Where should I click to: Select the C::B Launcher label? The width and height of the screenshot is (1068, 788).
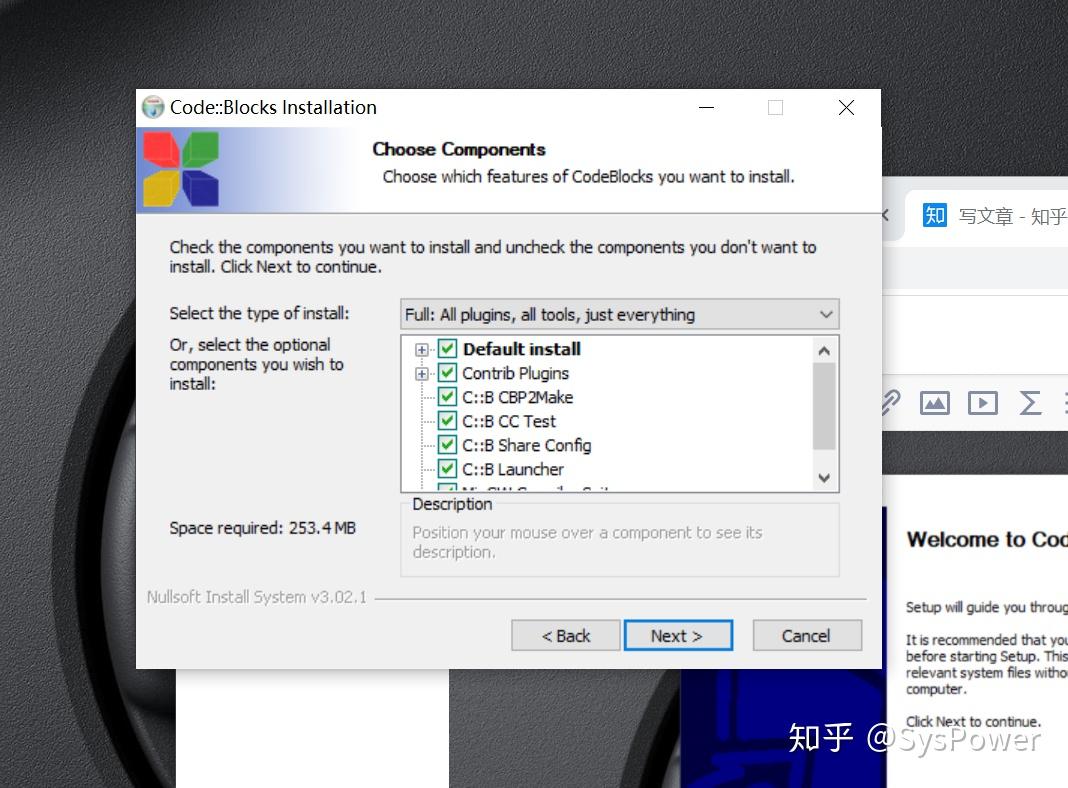[513, 469]
